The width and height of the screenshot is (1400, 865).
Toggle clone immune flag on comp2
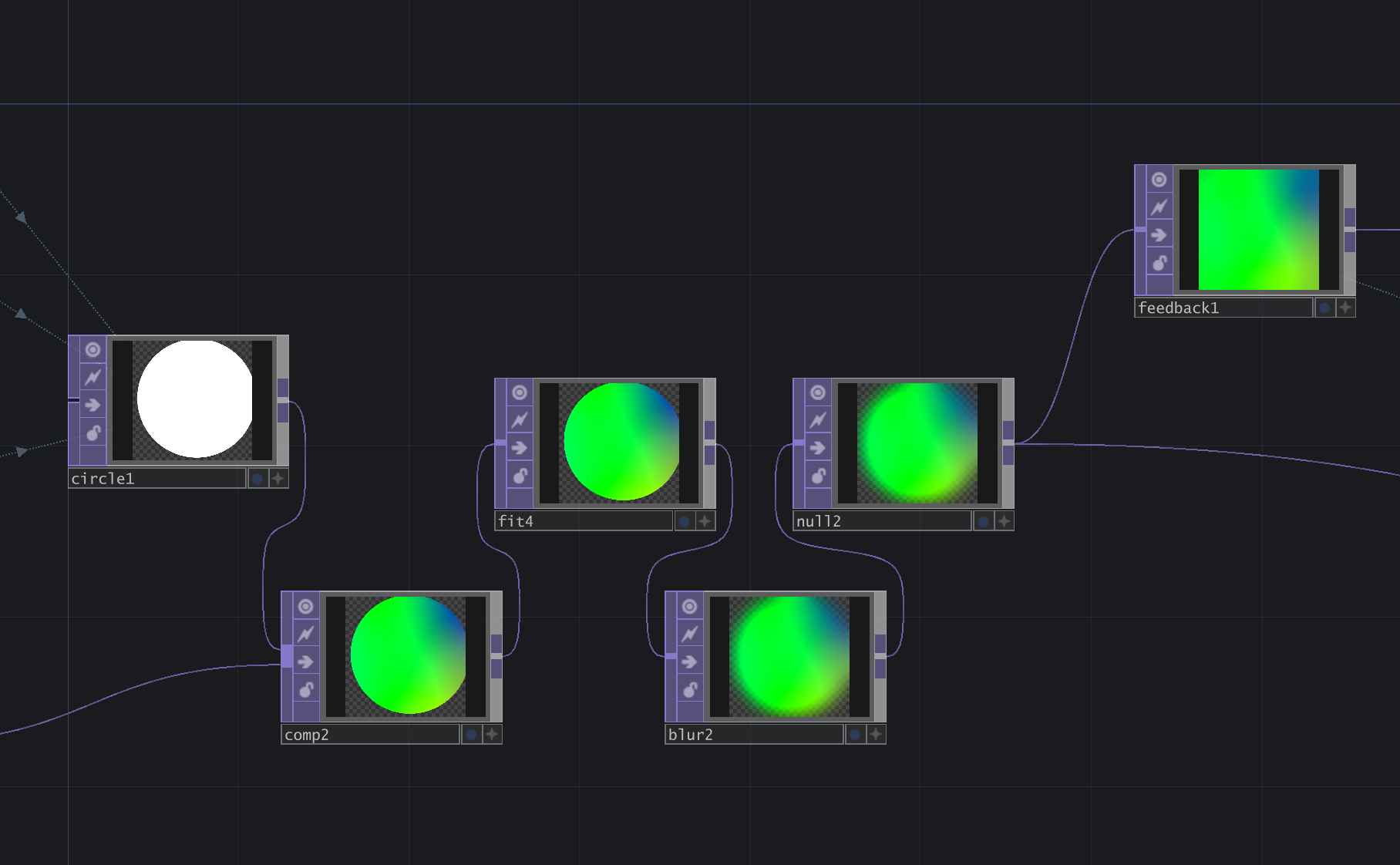(306, 634)
